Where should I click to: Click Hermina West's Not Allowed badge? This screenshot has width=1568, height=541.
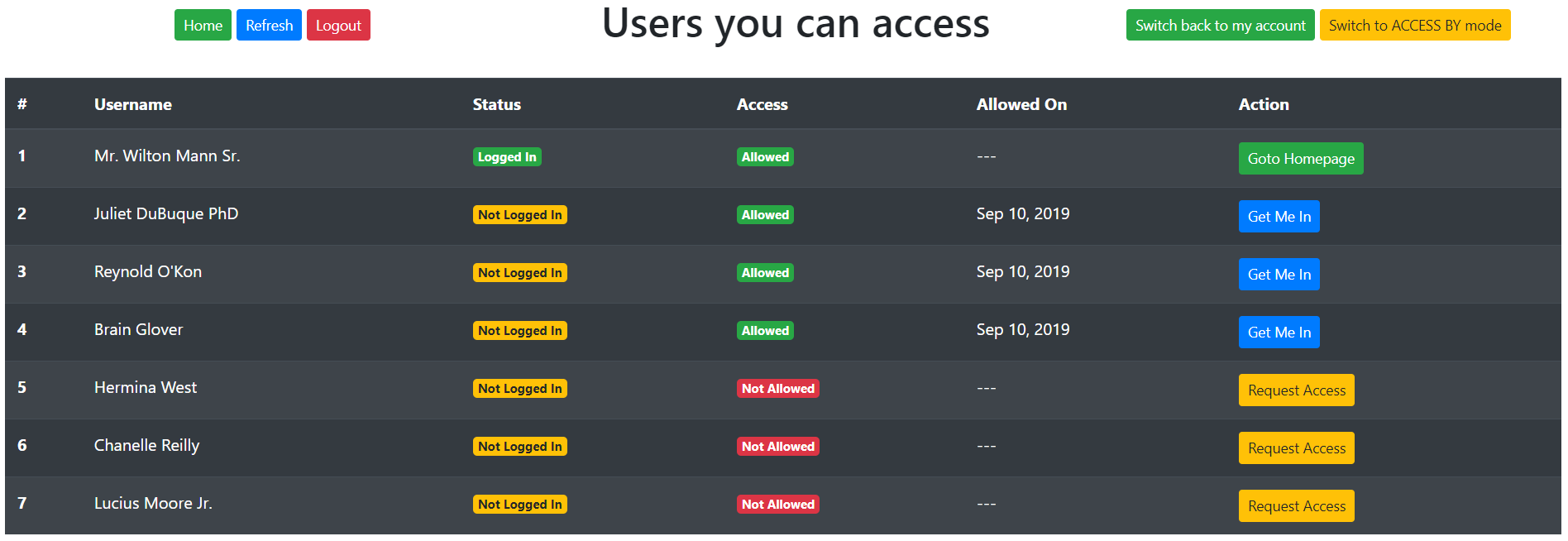pos(777,389)
